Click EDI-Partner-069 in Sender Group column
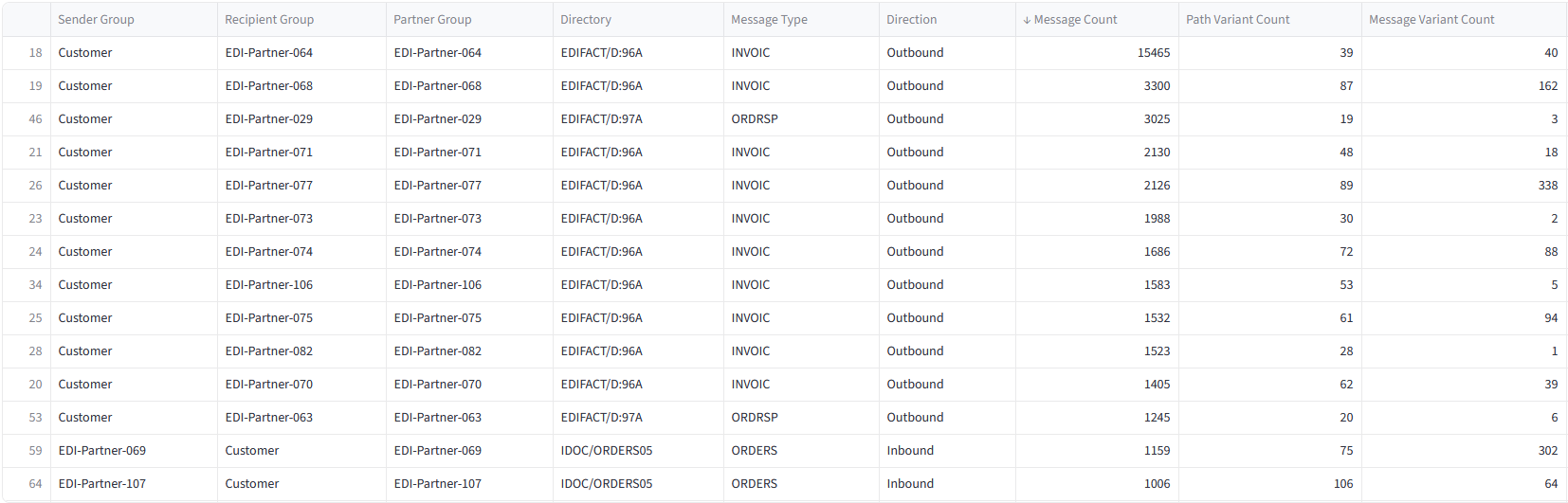This screenshot has height=503, width=1568. click(x=102, y=451)
